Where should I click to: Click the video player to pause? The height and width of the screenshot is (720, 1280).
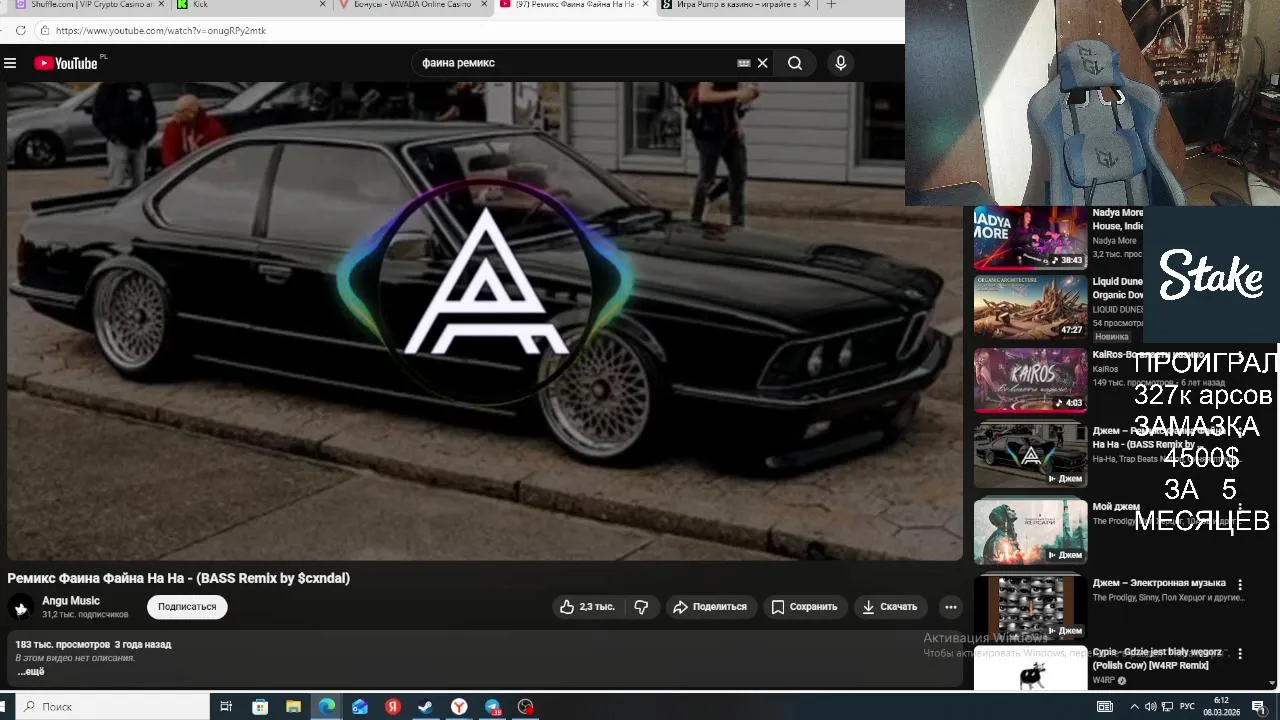[x=485, y=321]
